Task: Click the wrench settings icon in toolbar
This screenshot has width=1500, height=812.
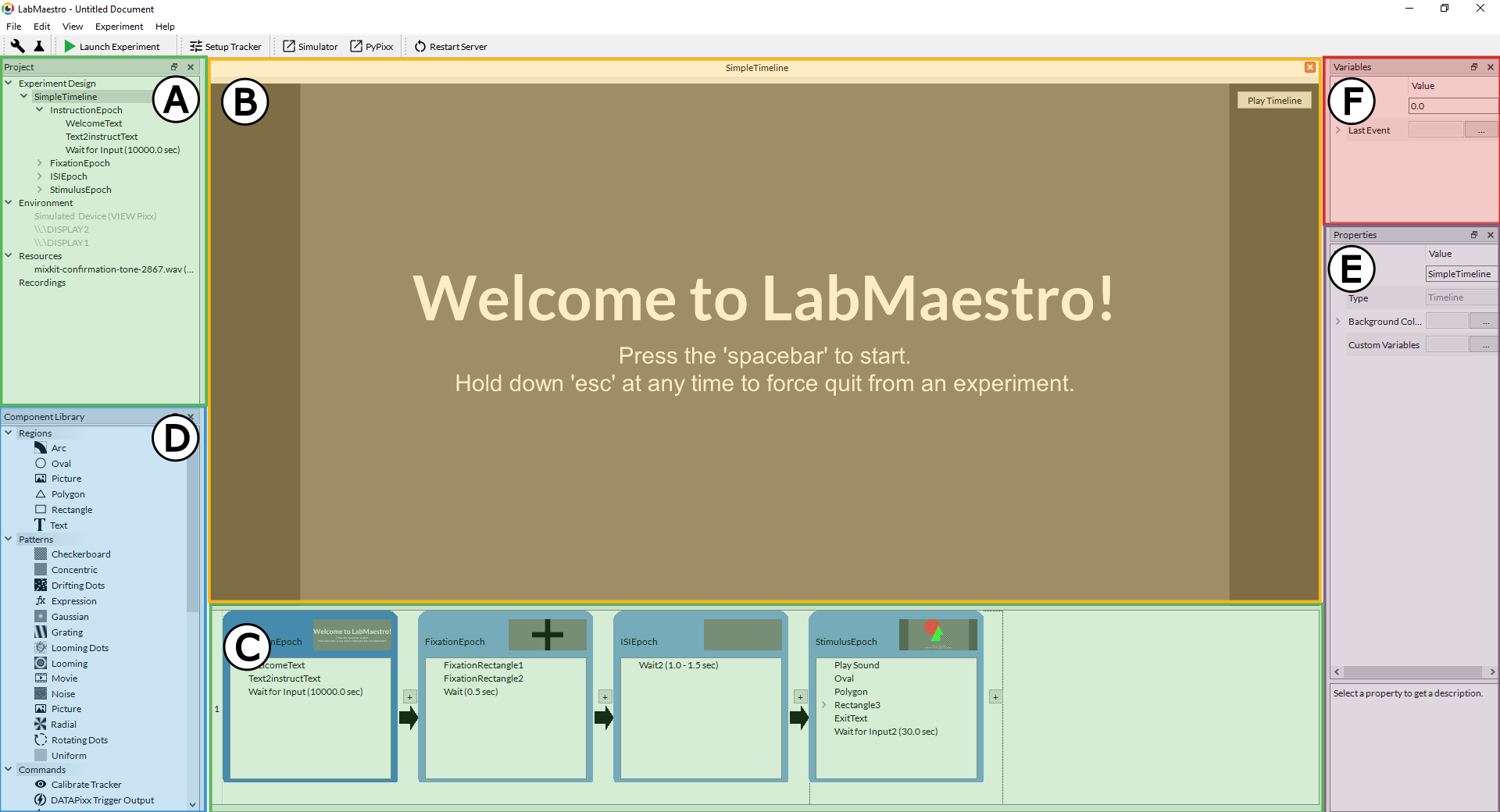Action: (x=17, y=46)
